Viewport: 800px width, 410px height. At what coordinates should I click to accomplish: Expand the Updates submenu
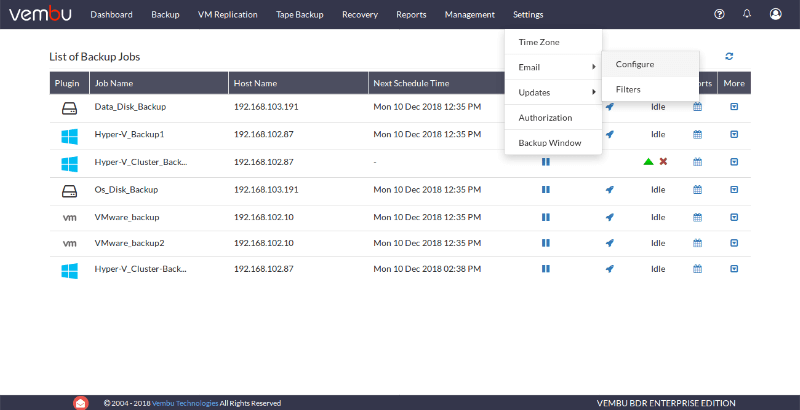pyautogui.click(x=554, y=92)
